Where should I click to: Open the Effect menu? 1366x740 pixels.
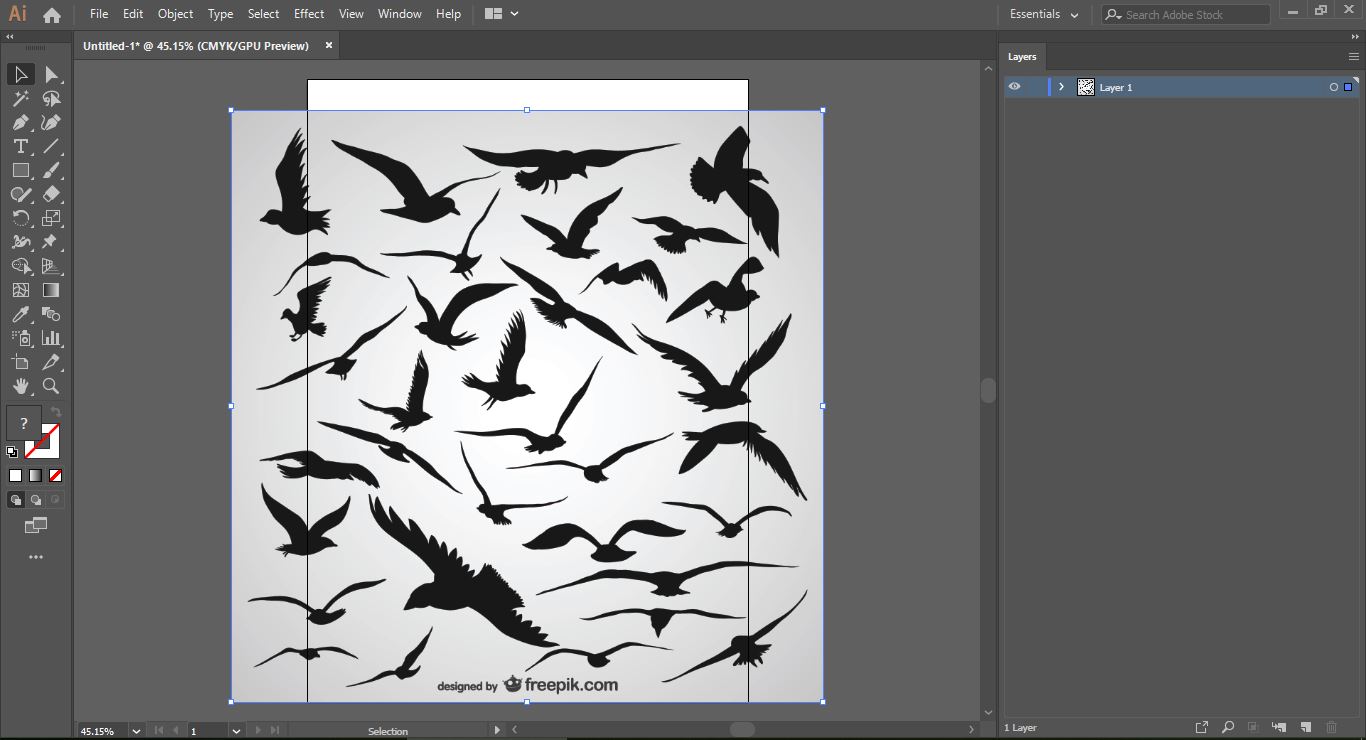[309, 14]
